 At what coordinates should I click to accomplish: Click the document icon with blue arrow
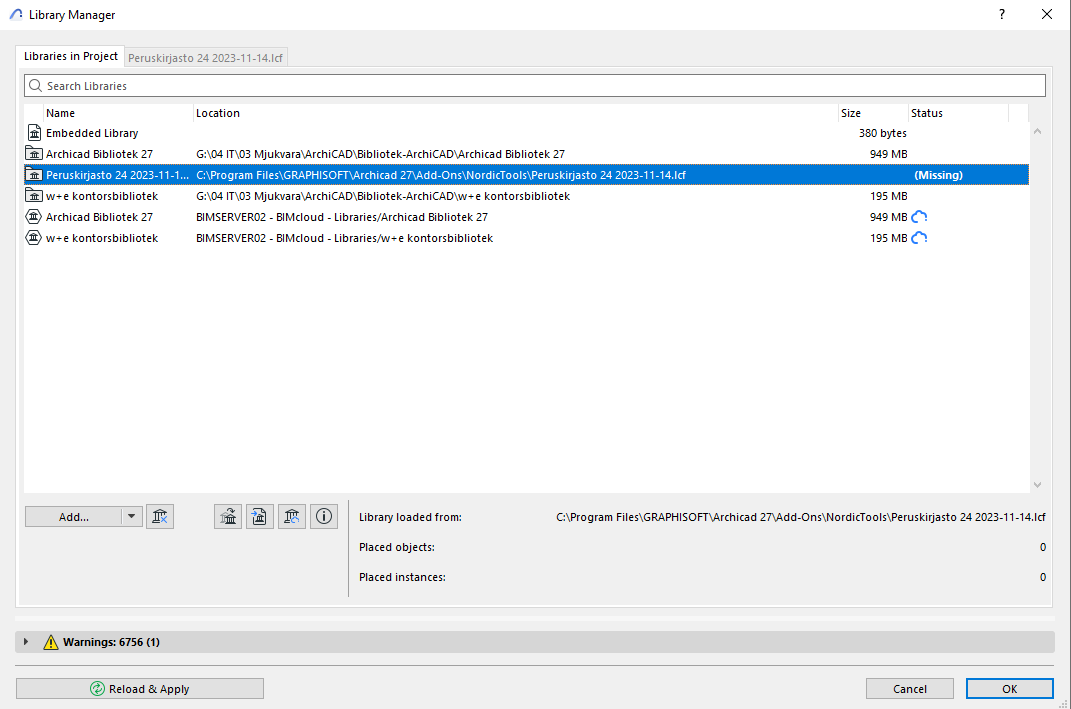point(260,516)
